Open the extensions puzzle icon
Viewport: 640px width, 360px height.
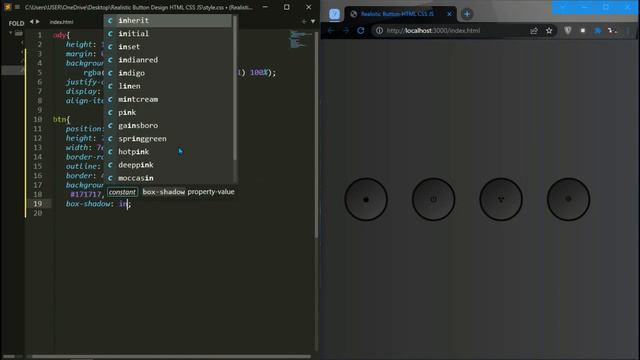click(x=612, y=31)
